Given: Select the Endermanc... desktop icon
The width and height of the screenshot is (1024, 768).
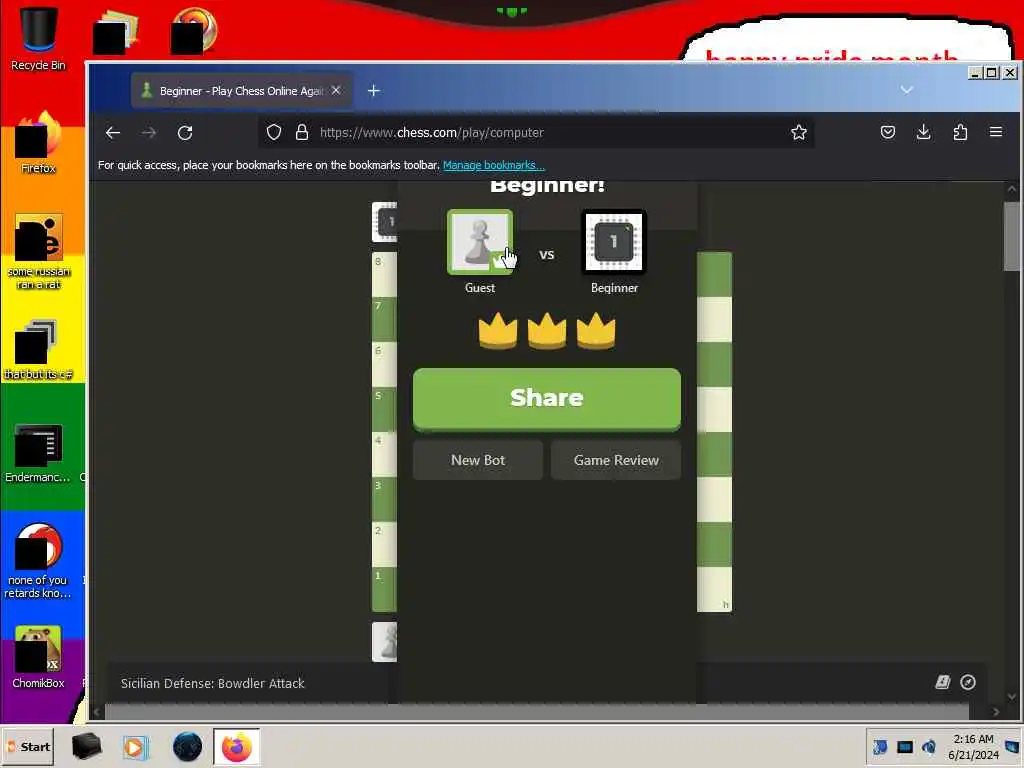Looking at the screenshot, I should pos(38,453).
